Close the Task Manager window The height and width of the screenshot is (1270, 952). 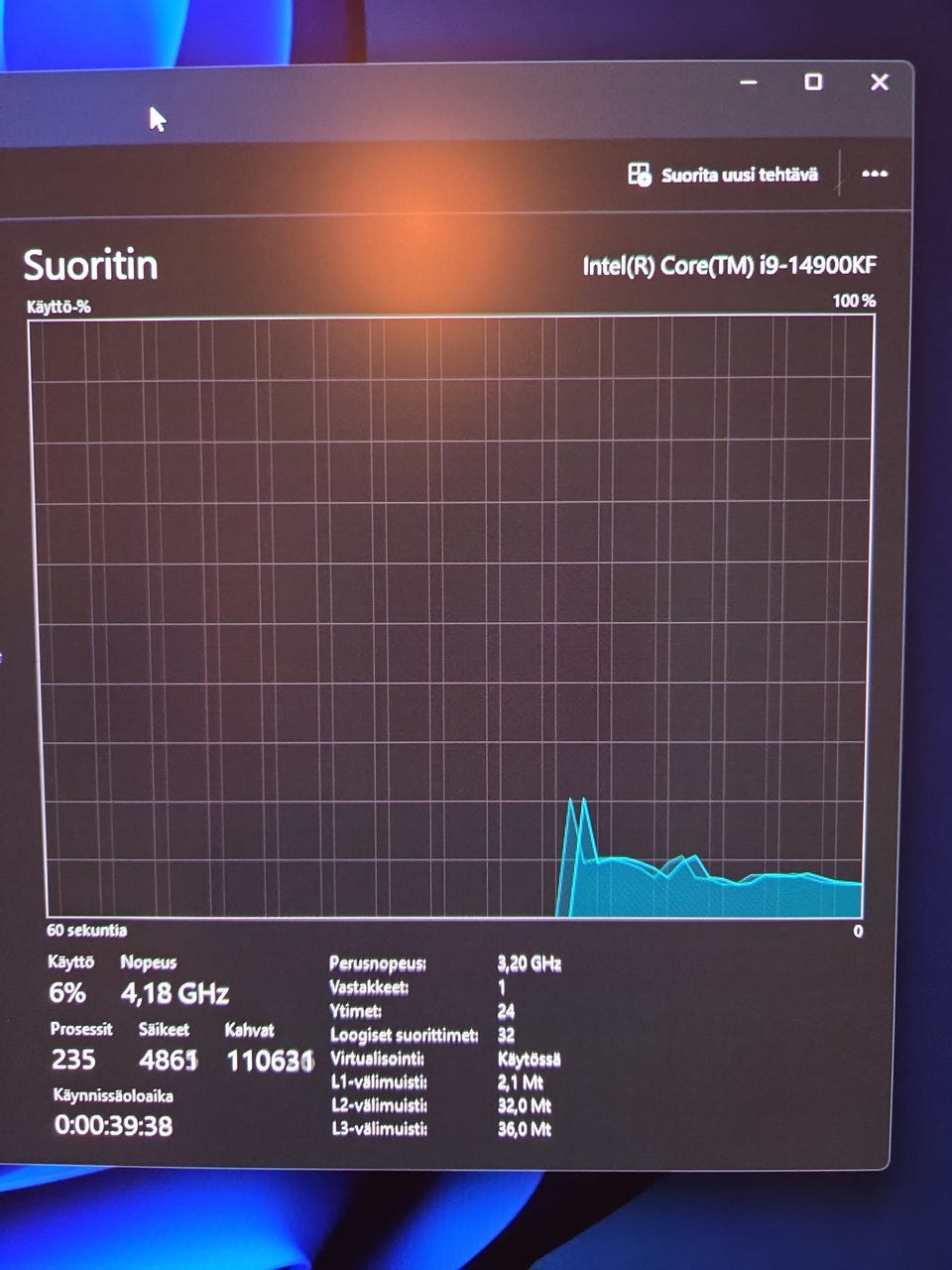pyautogui.click(x=879, y=82)
